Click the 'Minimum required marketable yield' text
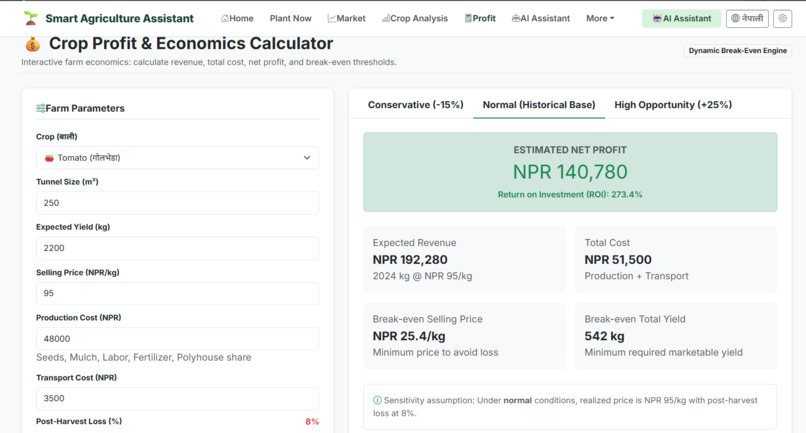 point(664,353)
